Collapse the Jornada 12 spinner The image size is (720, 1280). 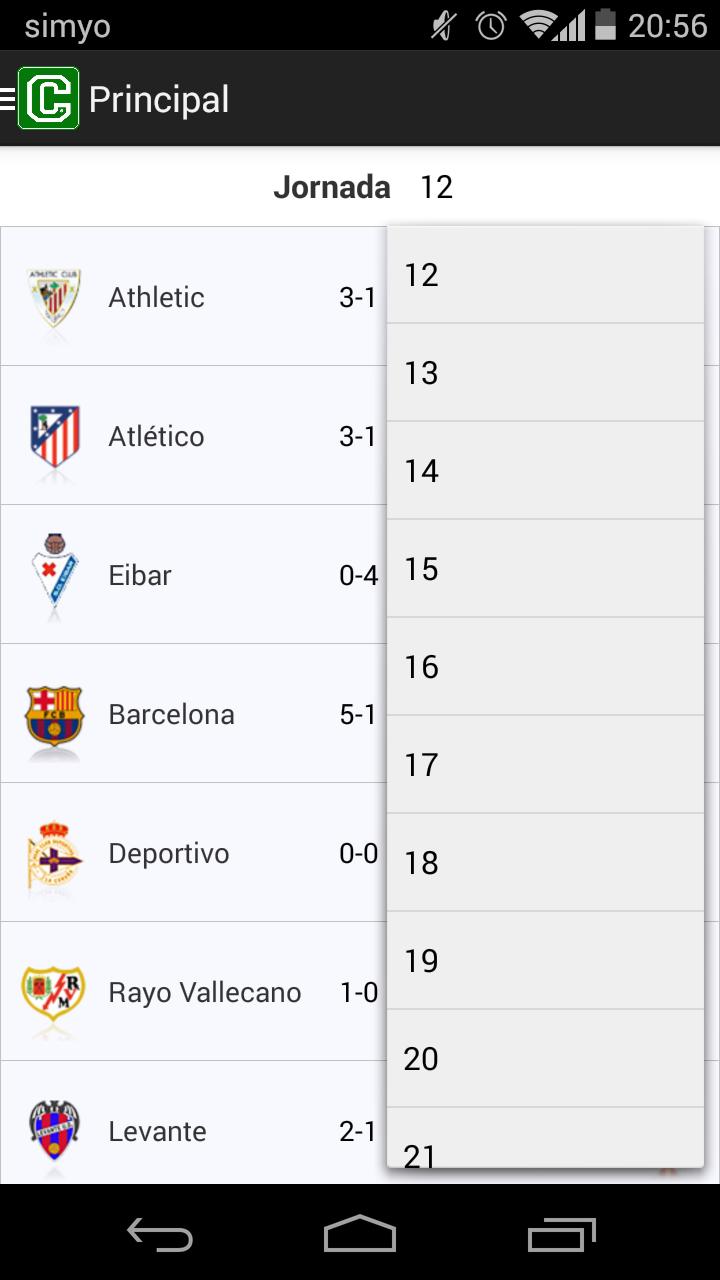click(x=437, y=187)
